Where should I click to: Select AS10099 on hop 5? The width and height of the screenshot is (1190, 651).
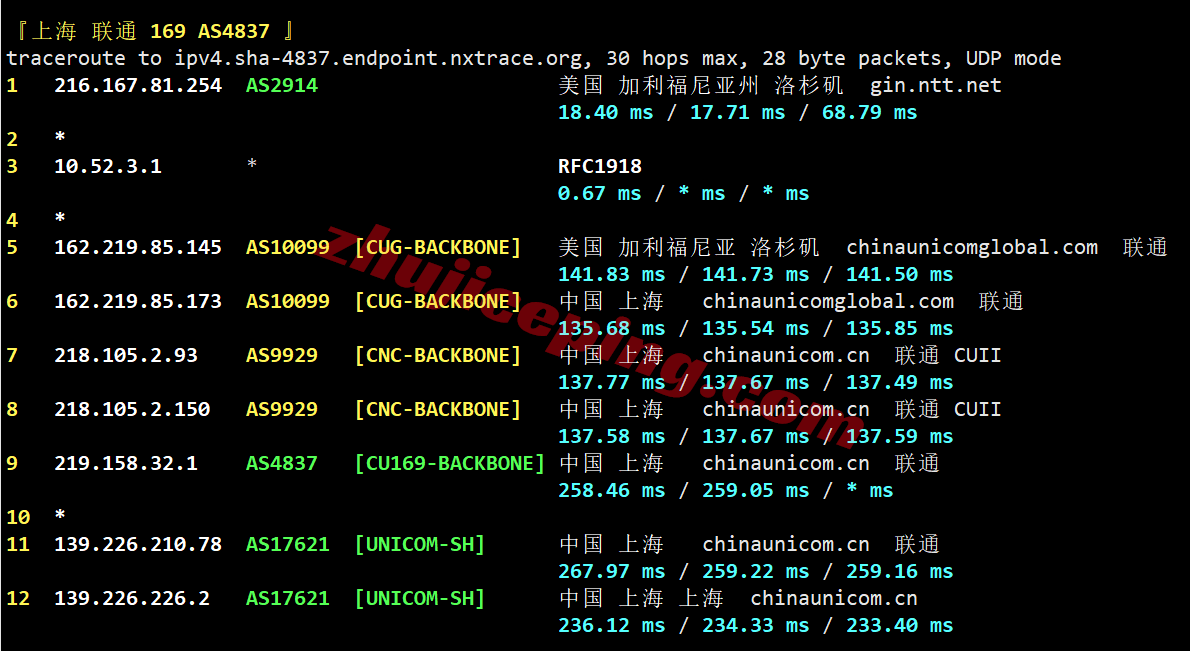(288, 247)
